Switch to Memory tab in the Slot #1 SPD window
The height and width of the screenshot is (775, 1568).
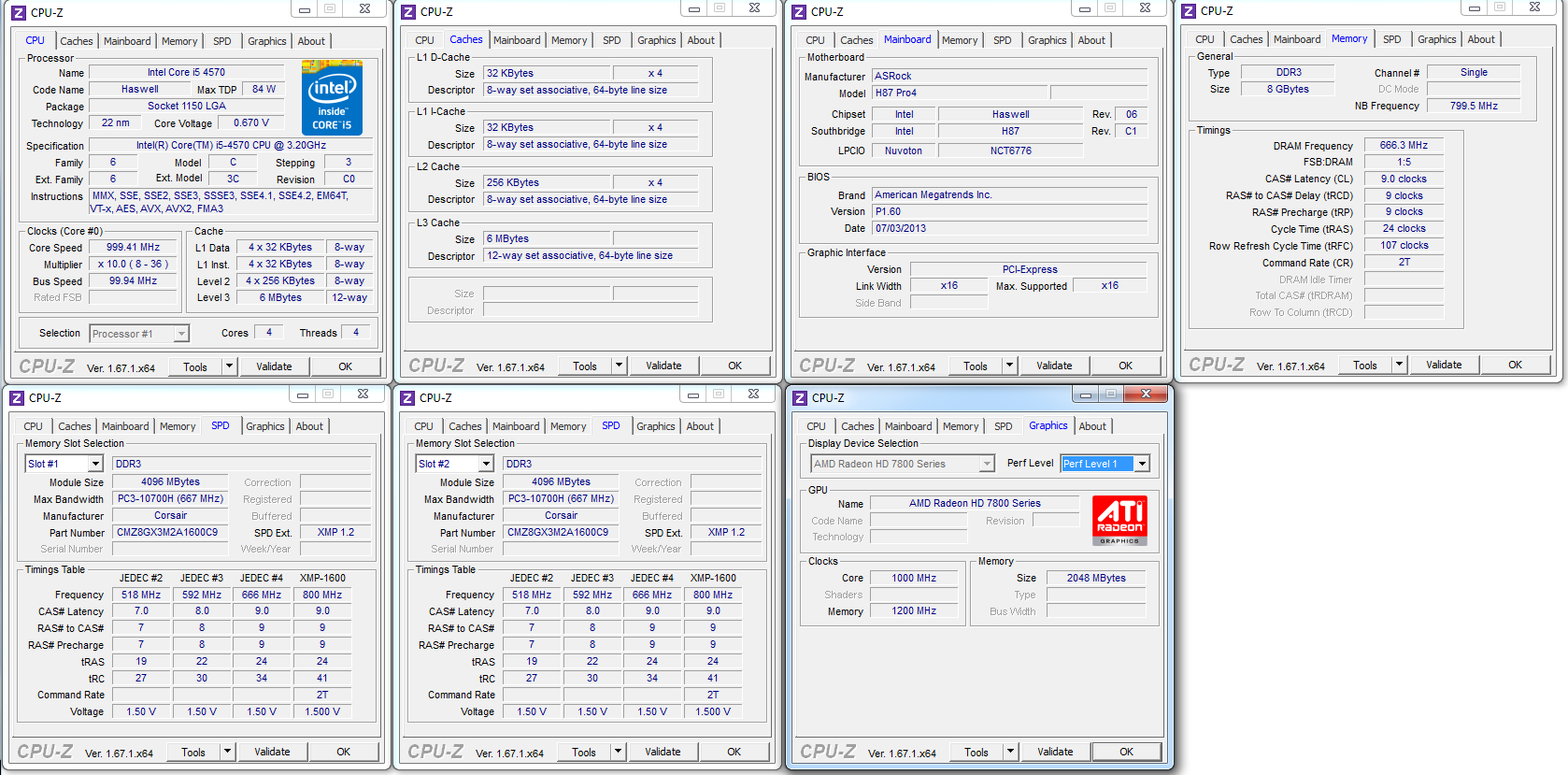(x=178, y=426)
